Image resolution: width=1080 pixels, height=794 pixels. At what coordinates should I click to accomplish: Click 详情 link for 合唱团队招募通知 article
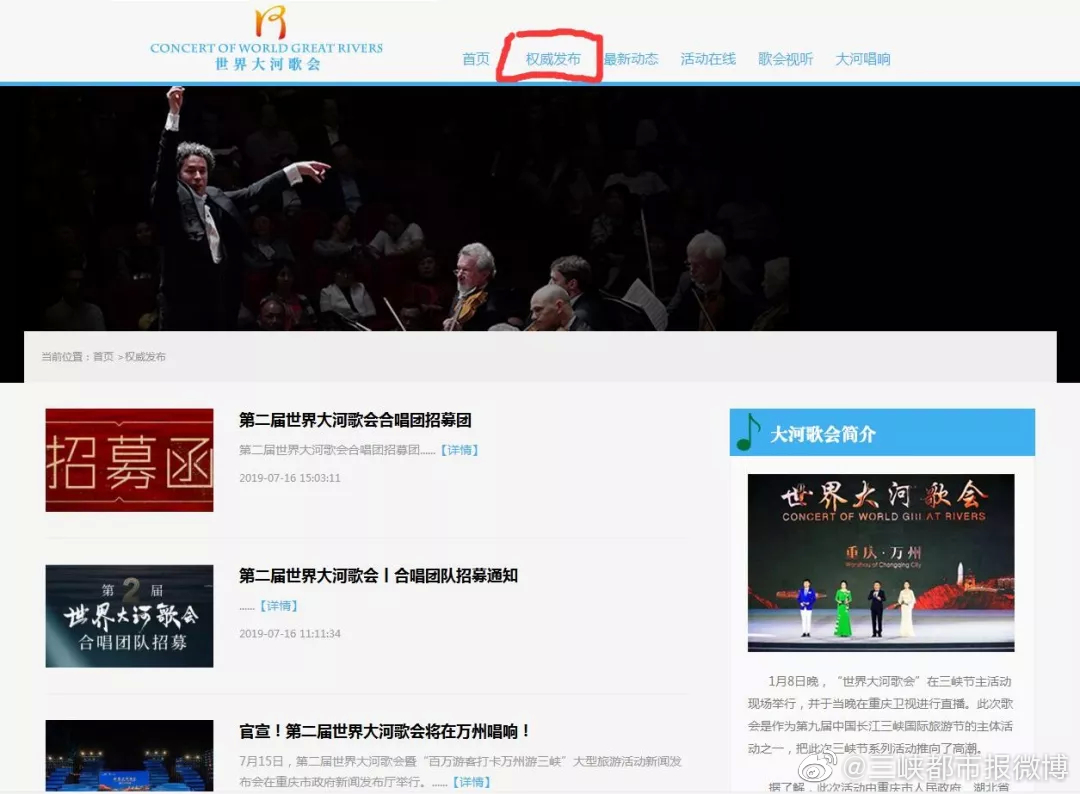tap(278, 606)
